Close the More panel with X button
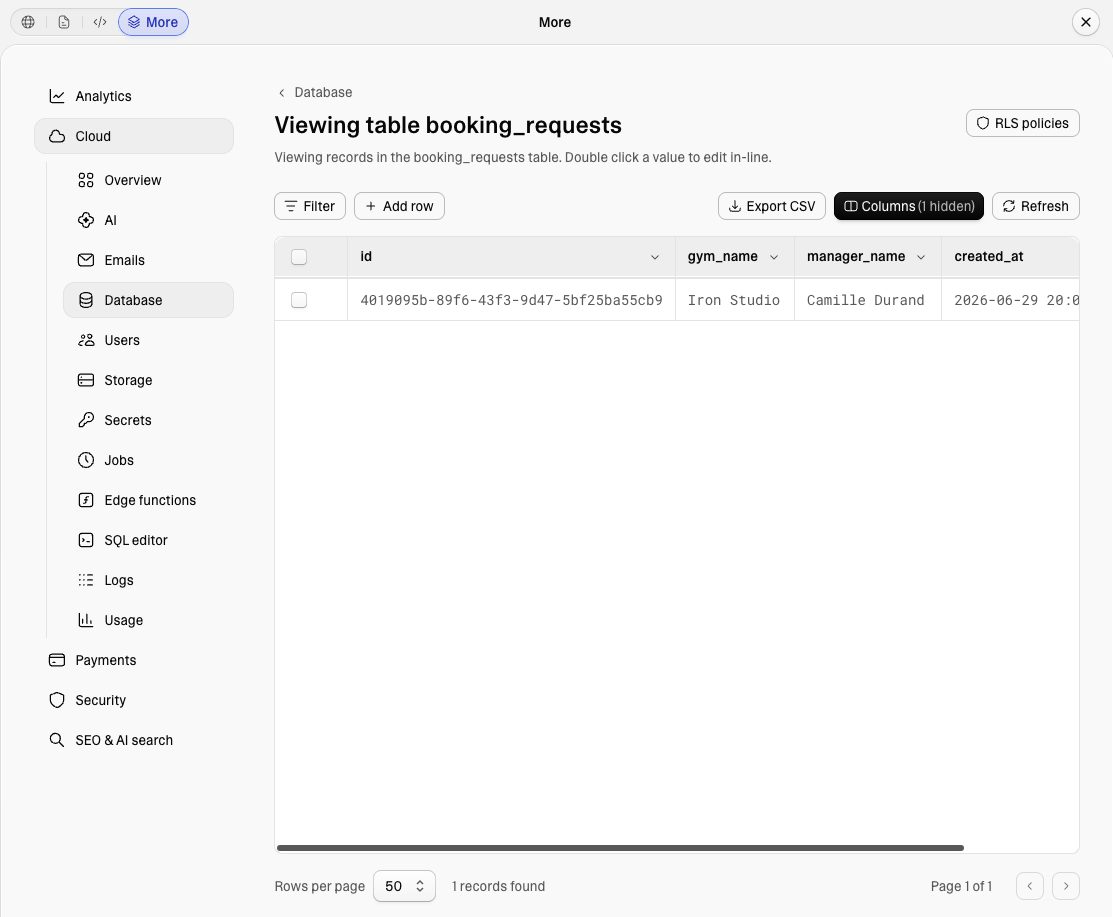1113x917 pixels. click(1085, 22)
